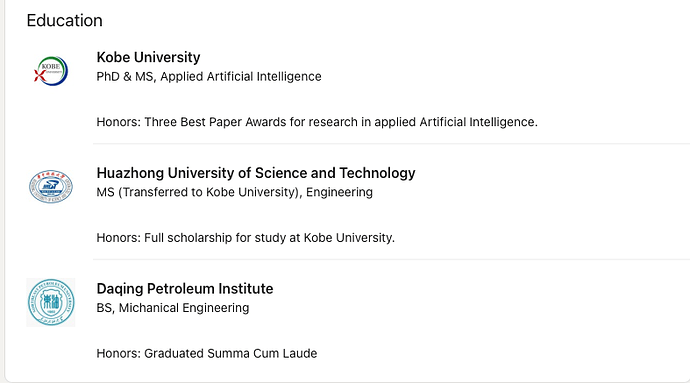
Task: Open the Kobe University school page link
Action: 148,57
